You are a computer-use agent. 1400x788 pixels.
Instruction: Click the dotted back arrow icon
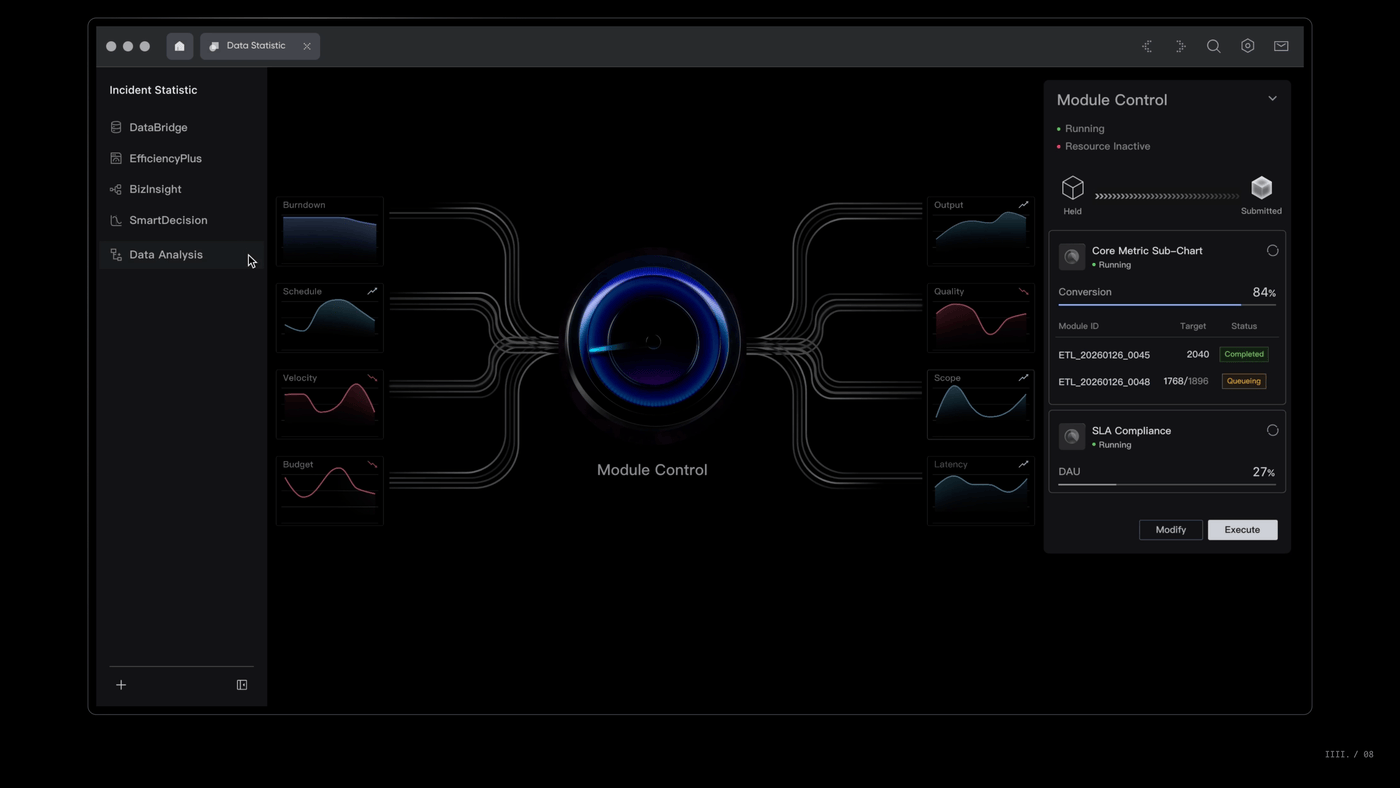(1147, 46)
